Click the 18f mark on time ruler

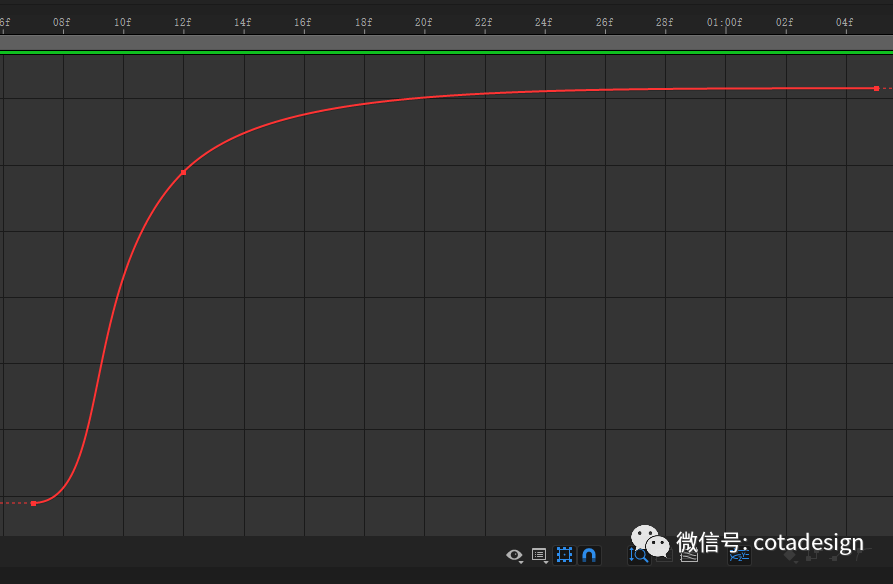(363, 22)
